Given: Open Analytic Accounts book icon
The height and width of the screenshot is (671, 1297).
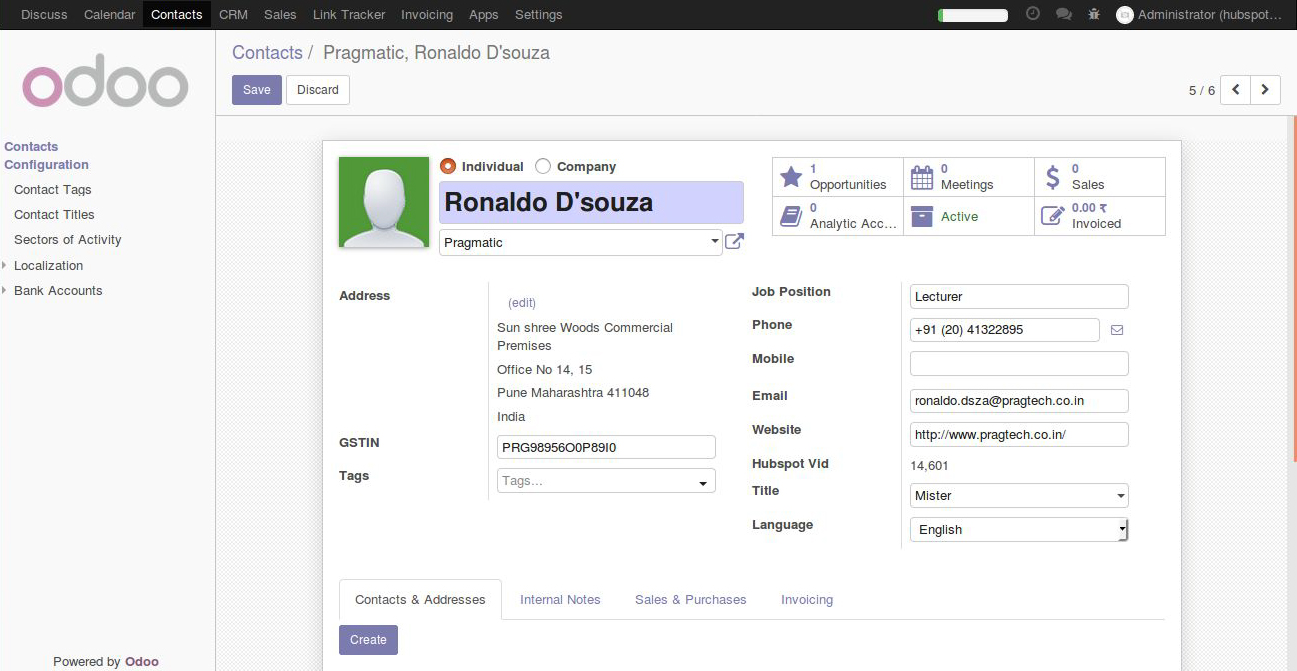Looking at the screenshot, I should [x=791, y=216].
